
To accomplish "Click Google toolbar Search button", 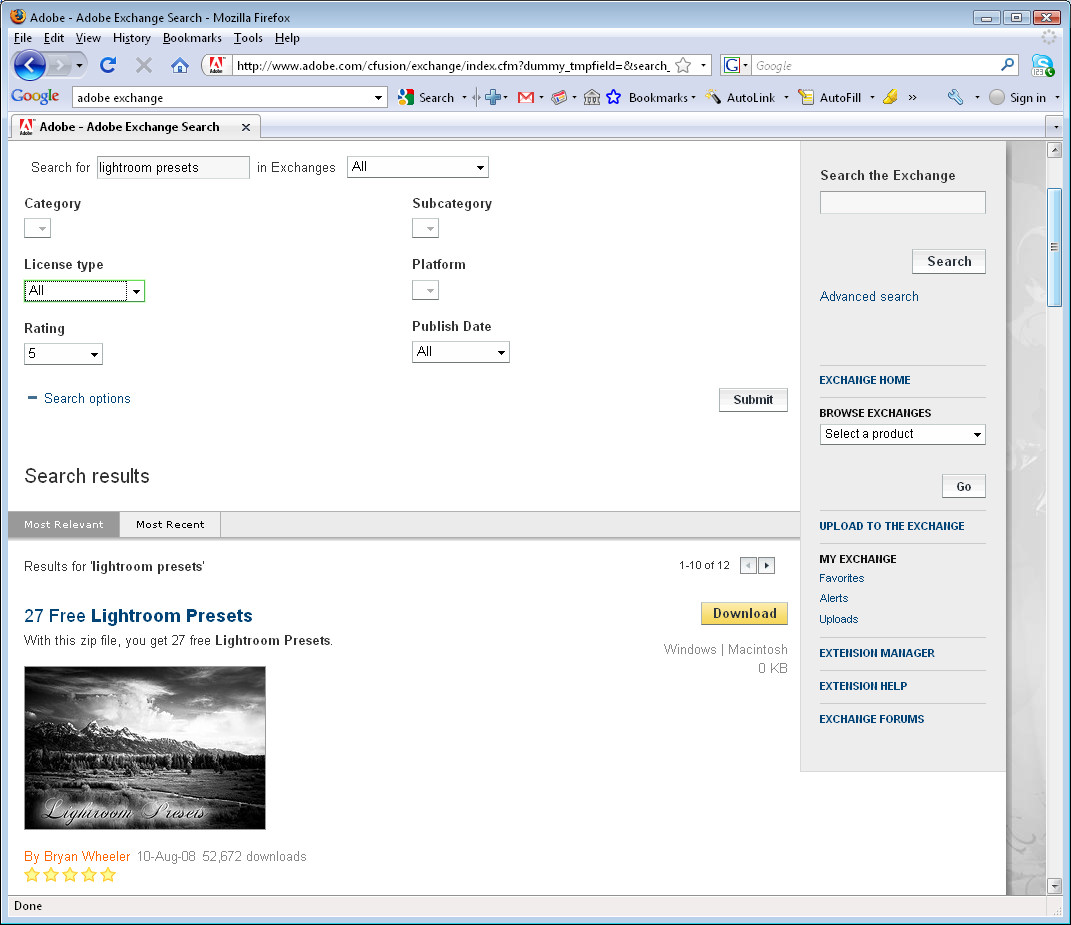I will [x=427, y=98].
